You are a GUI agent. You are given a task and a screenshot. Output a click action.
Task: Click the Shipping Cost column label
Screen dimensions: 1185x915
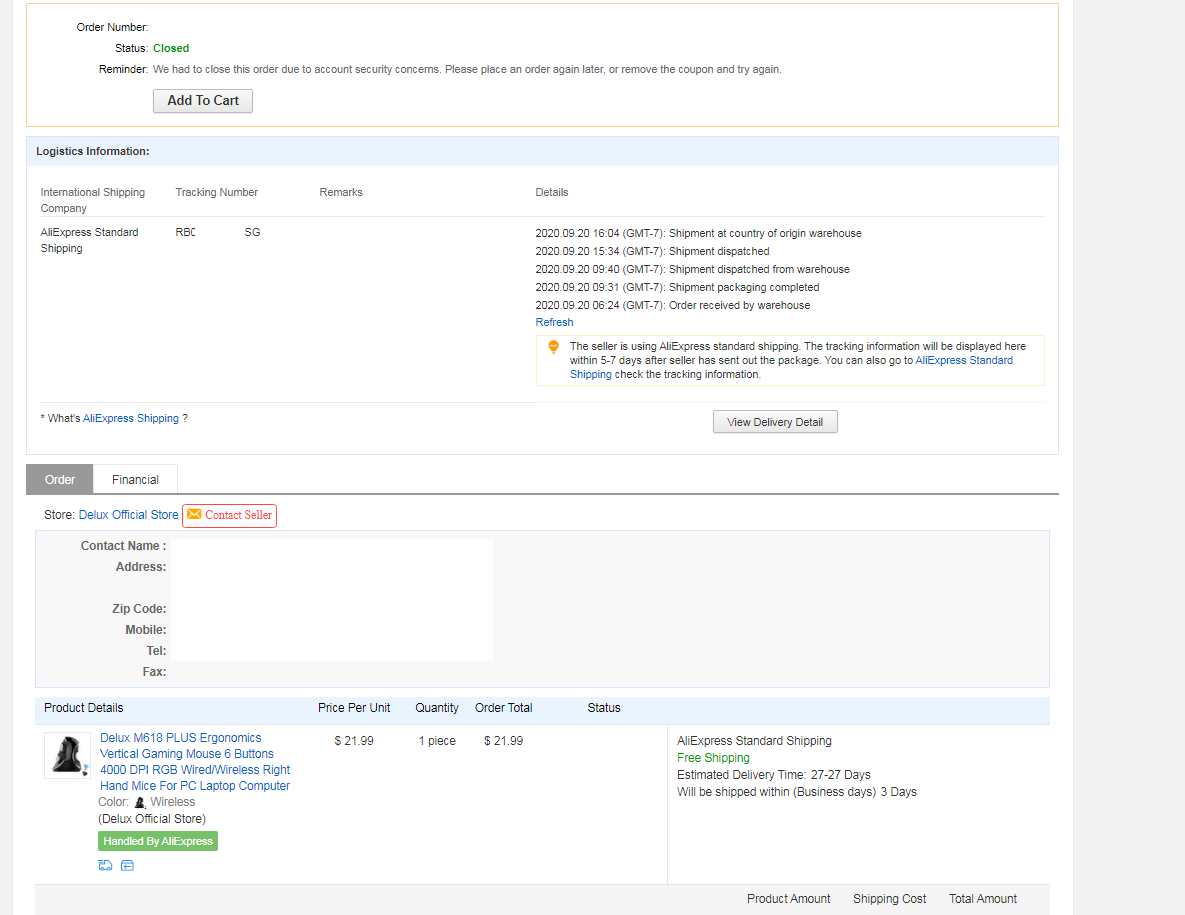pos(890,898)
